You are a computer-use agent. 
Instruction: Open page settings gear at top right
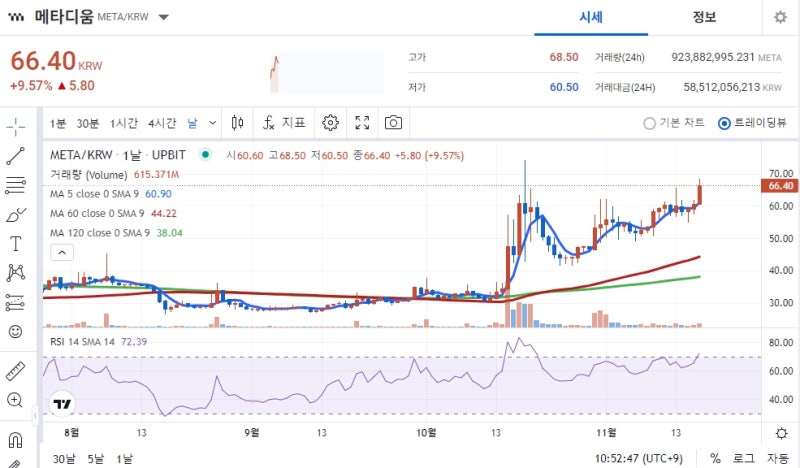click(x=780, y=17)
